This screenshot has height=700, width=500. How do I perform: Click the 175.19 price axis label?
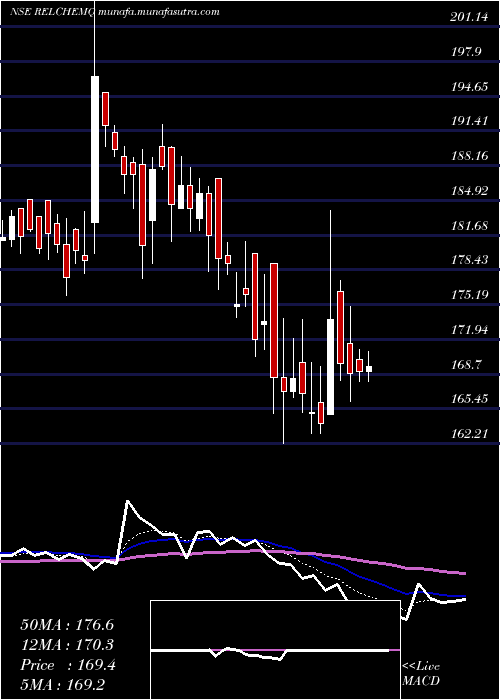(x=471, y=295)
